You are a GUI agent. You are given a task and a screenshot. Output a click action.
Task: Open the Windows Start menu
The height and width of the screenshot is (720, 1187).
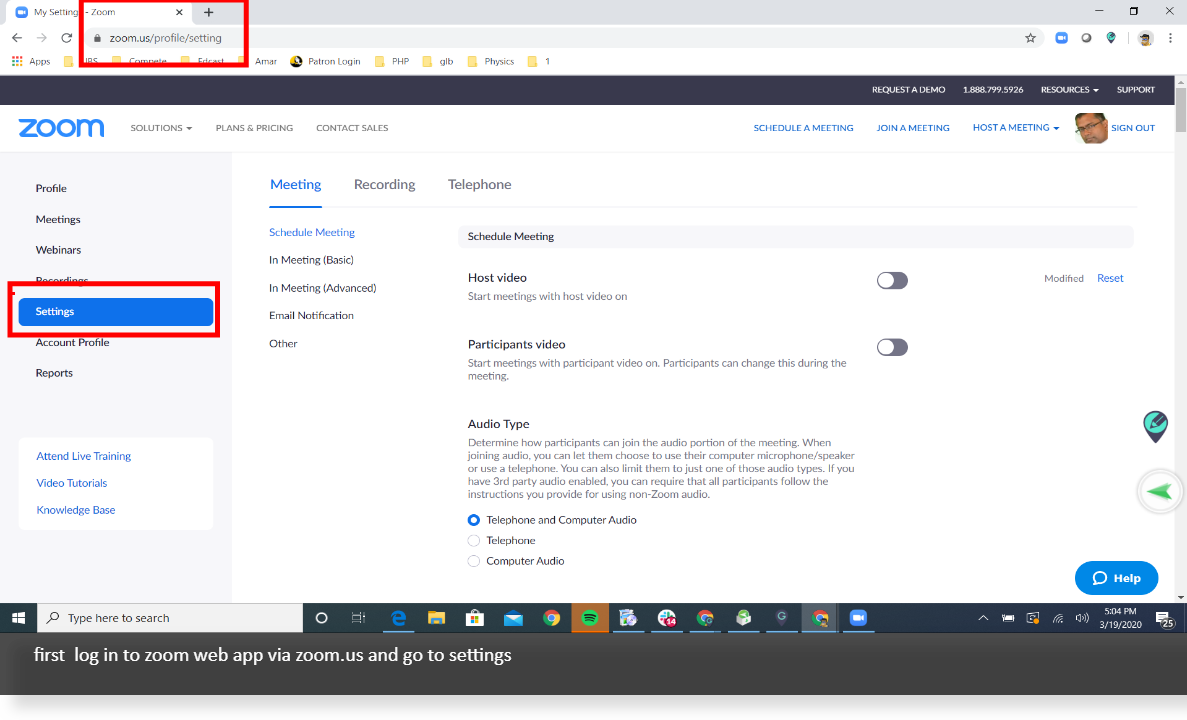pyautogui.click(x=18, y=618)
